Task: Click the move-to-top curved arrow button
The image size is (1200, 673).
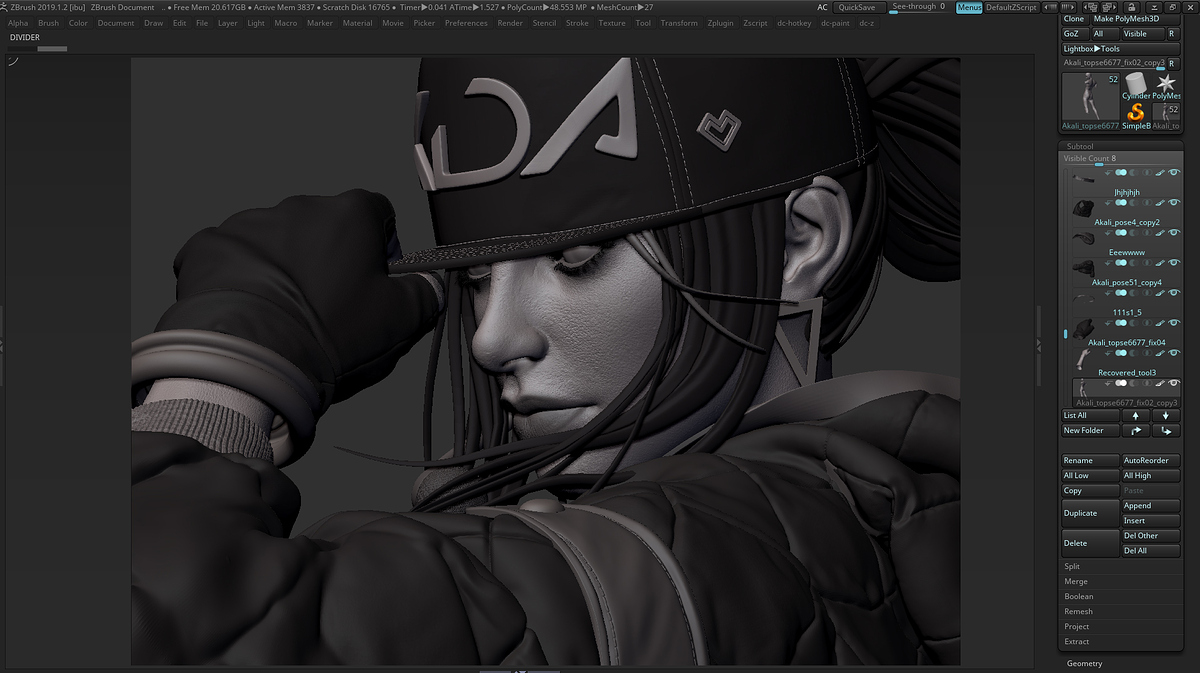Action: pyautogui.click(x=1134, y=430)
